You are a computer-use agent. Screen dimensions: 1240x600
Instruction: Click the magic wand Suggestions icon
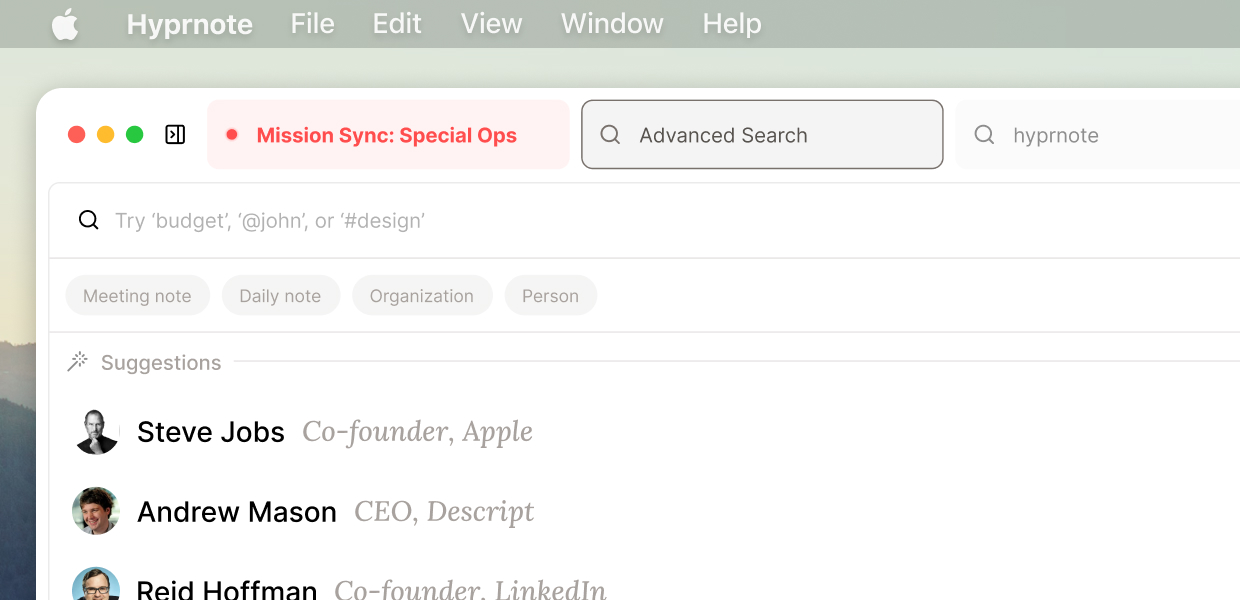tap(78, 362)
